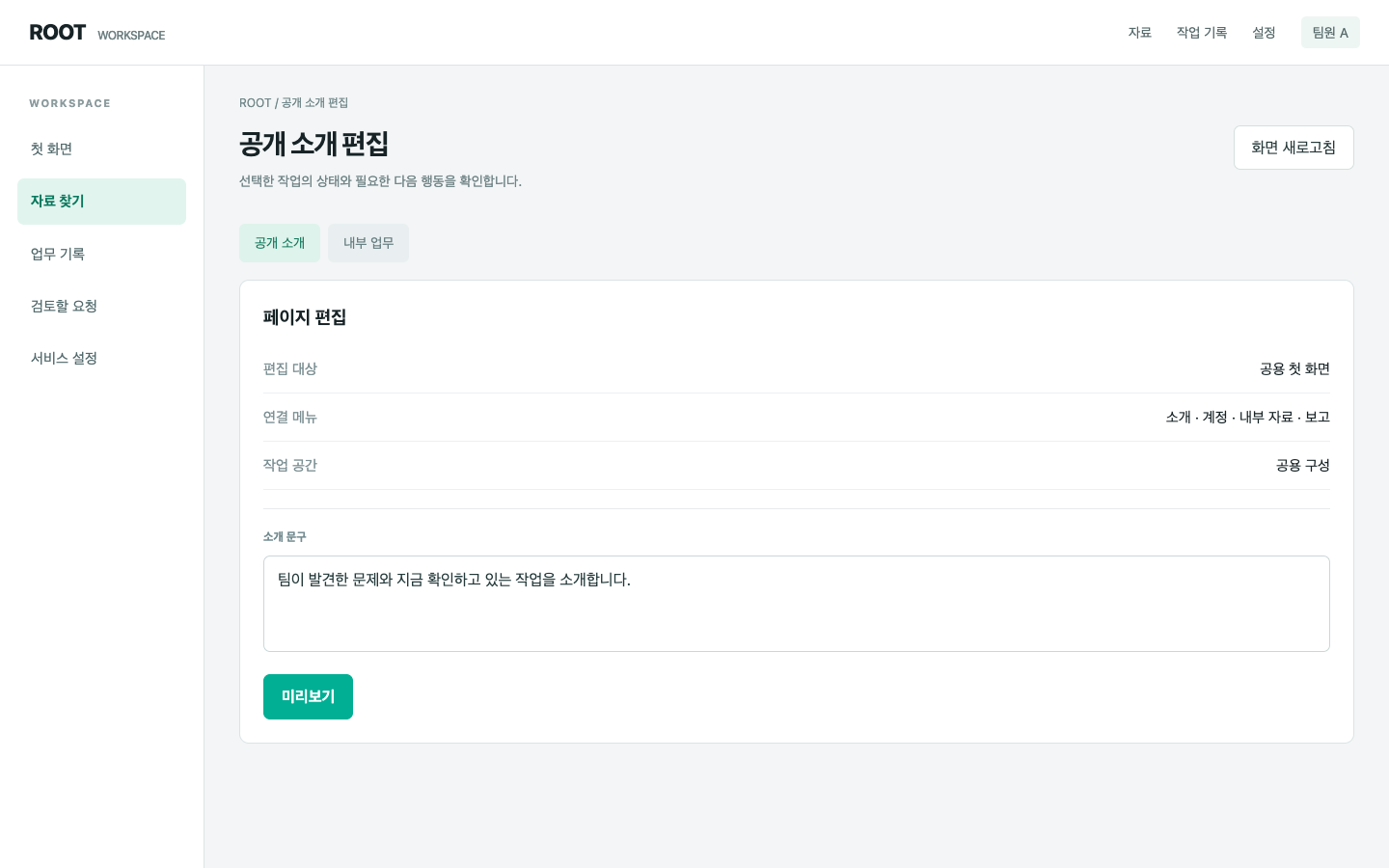The height and width of the screenshot is (868, 1389).
Task: Click the 팀원 A user badge
Action: [1330, 33]
